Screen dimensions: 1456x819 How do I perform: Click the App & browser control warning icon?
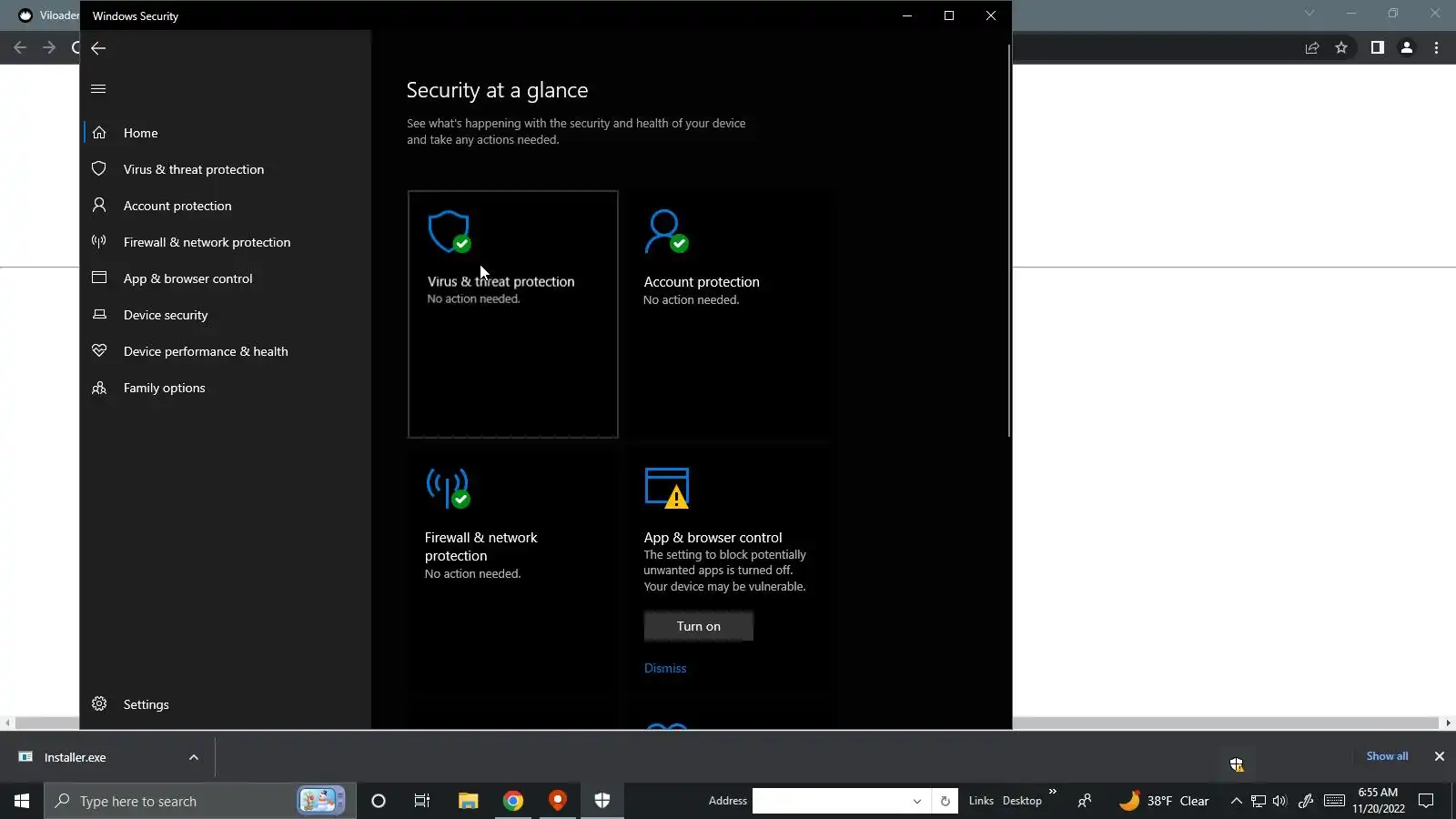pyautogui.click(x=667, y=488)
